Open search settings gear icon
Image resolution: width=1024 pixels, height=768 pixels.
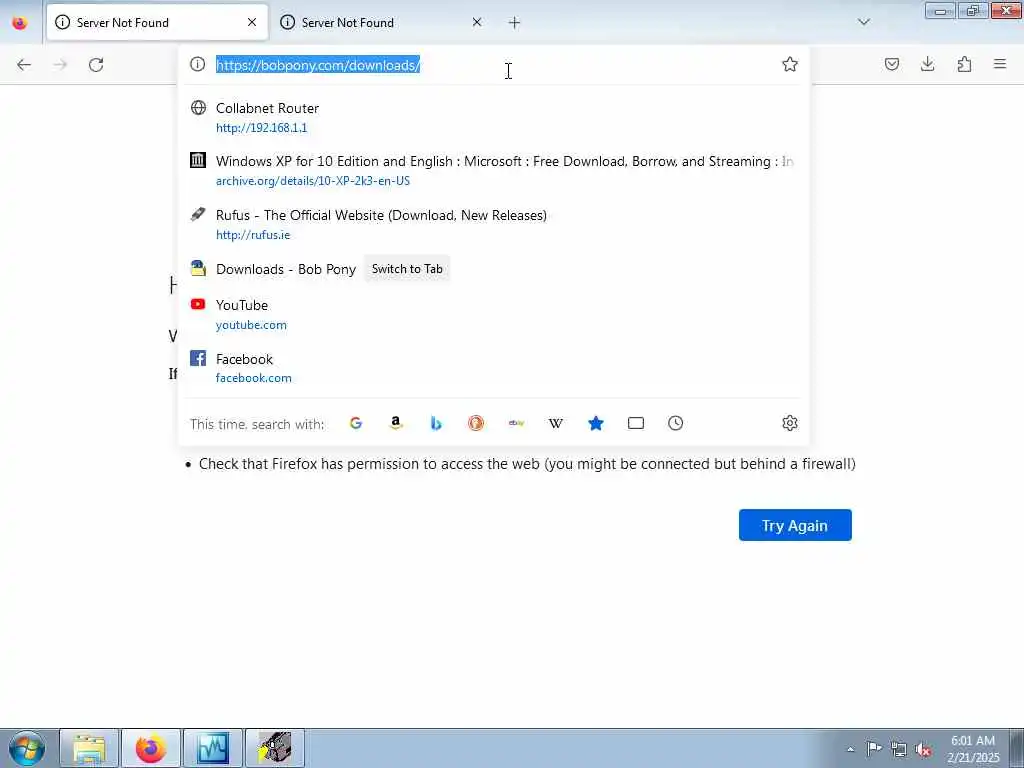tap(790, 423)
